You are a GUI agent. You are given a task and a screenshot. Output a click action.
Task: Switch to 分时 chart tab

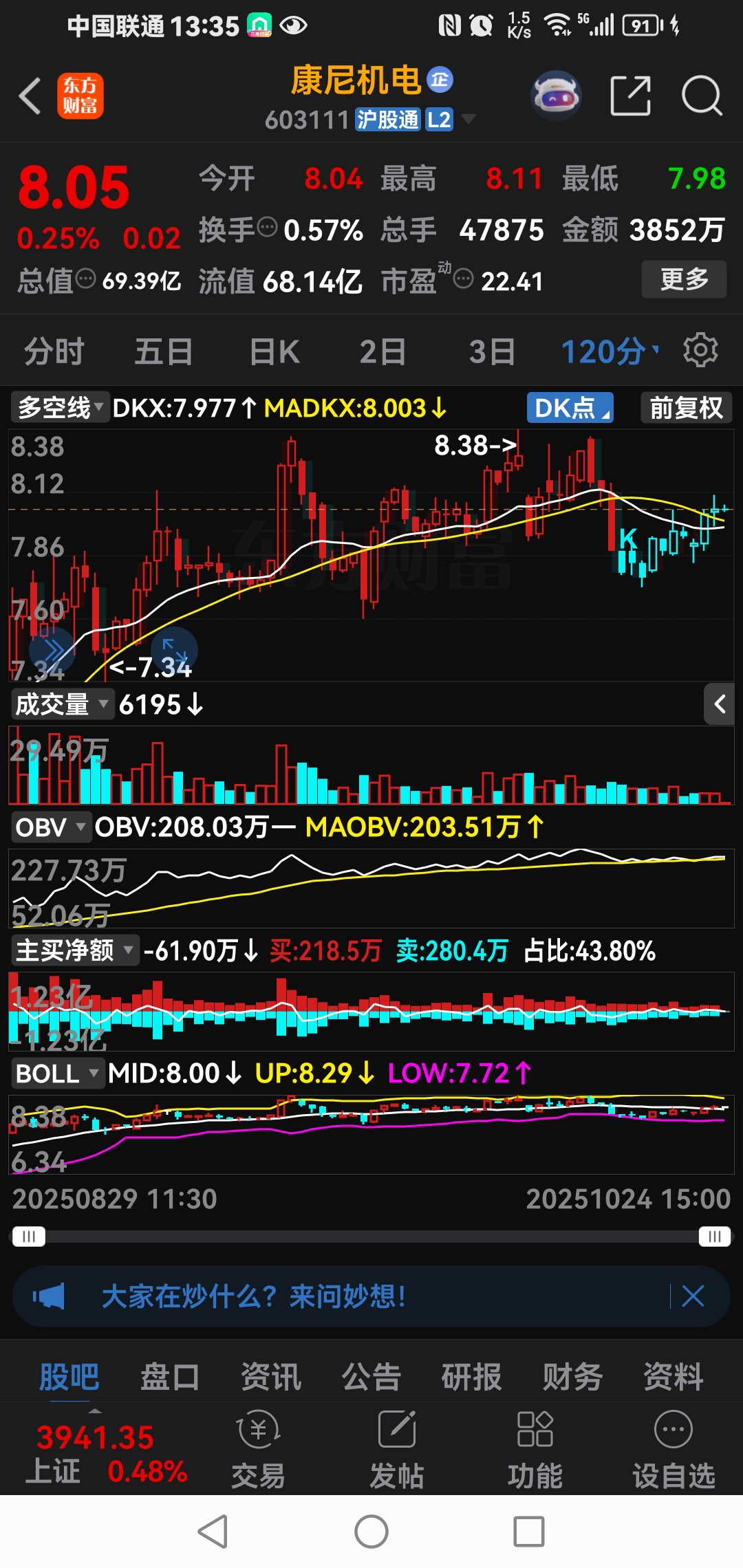54,351
